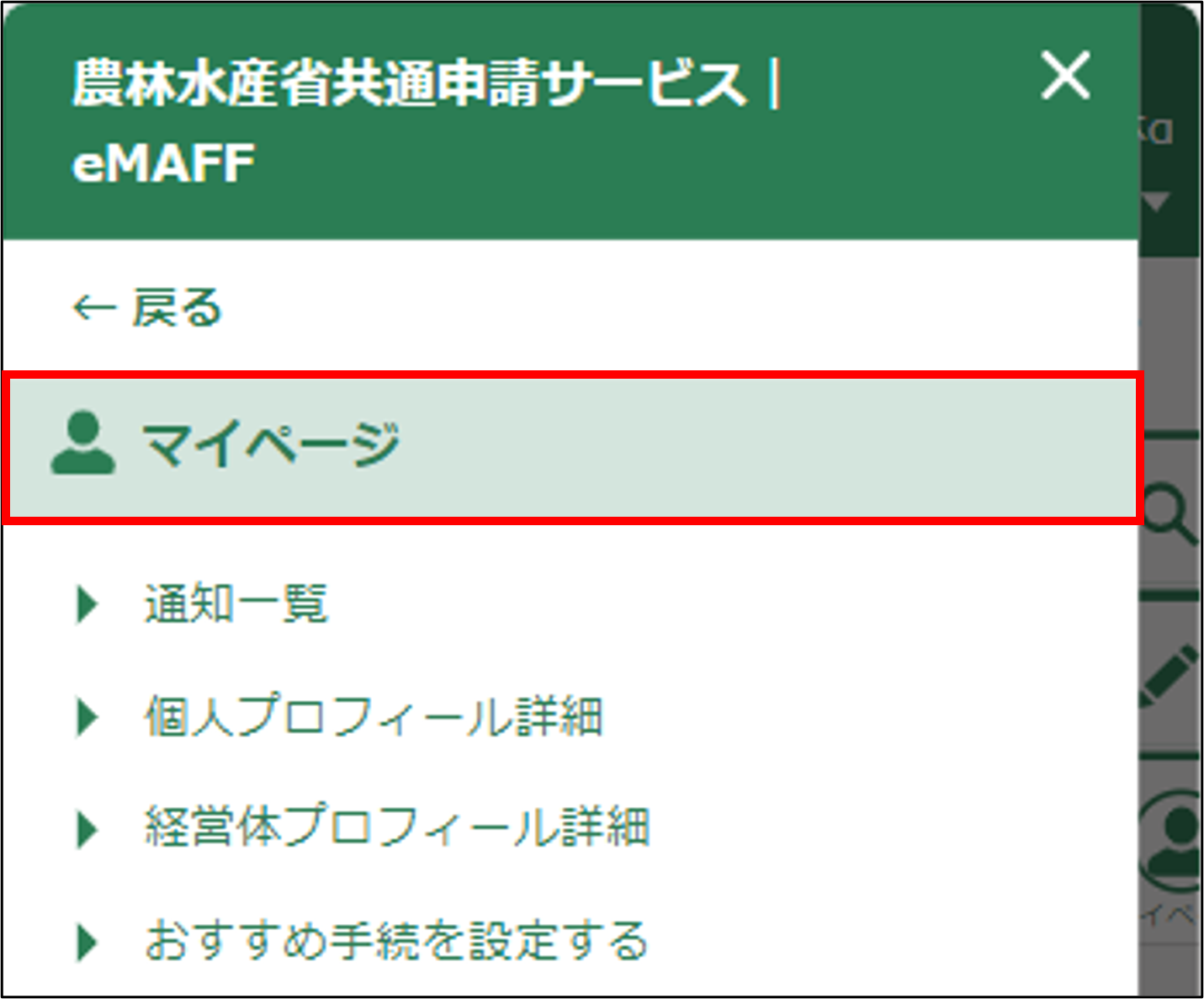
Task: Open the マイページ menu label
Action: pyautogui.click(x=270, y=444)
